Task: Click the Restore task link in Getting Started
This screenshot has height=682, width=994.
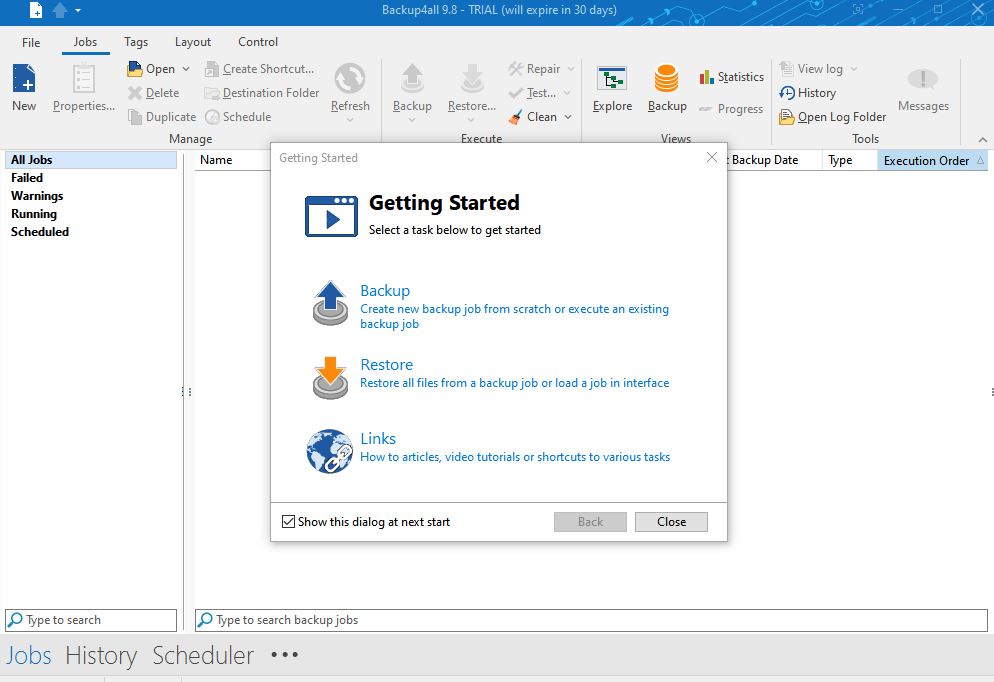Action: [x=386, y=364]
